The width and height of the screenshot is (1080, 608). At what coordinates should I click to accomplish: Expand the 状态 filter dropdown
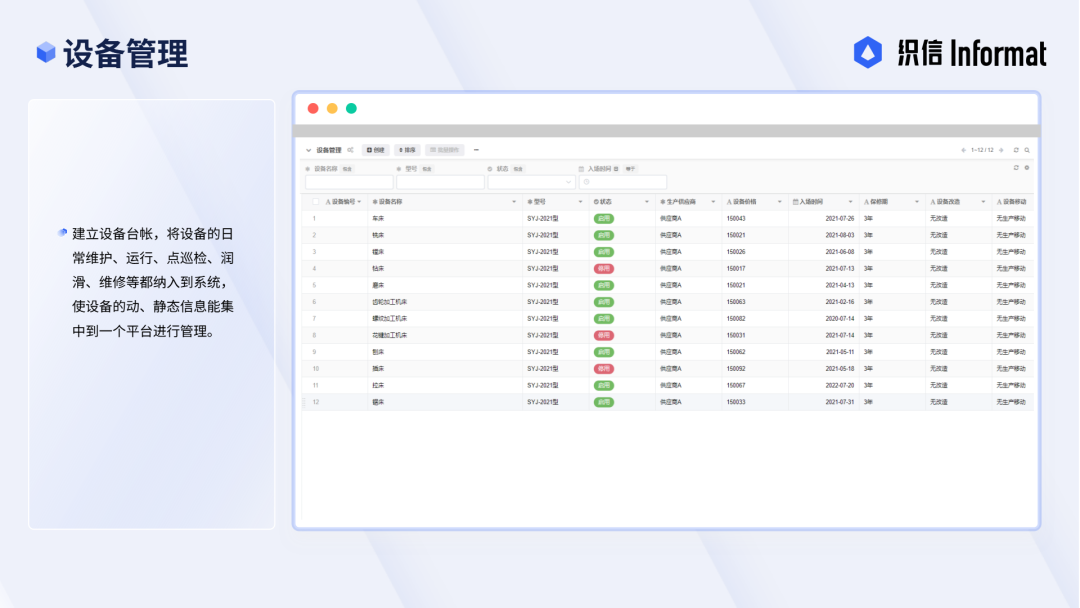click(531, 182)
